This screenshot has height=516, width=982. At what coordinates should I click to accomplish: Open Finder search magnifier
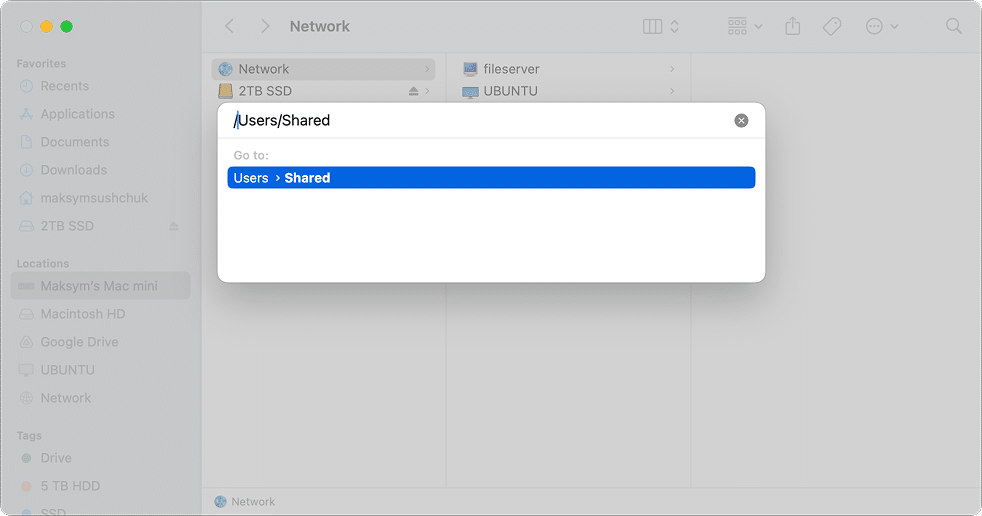[953, 26]
